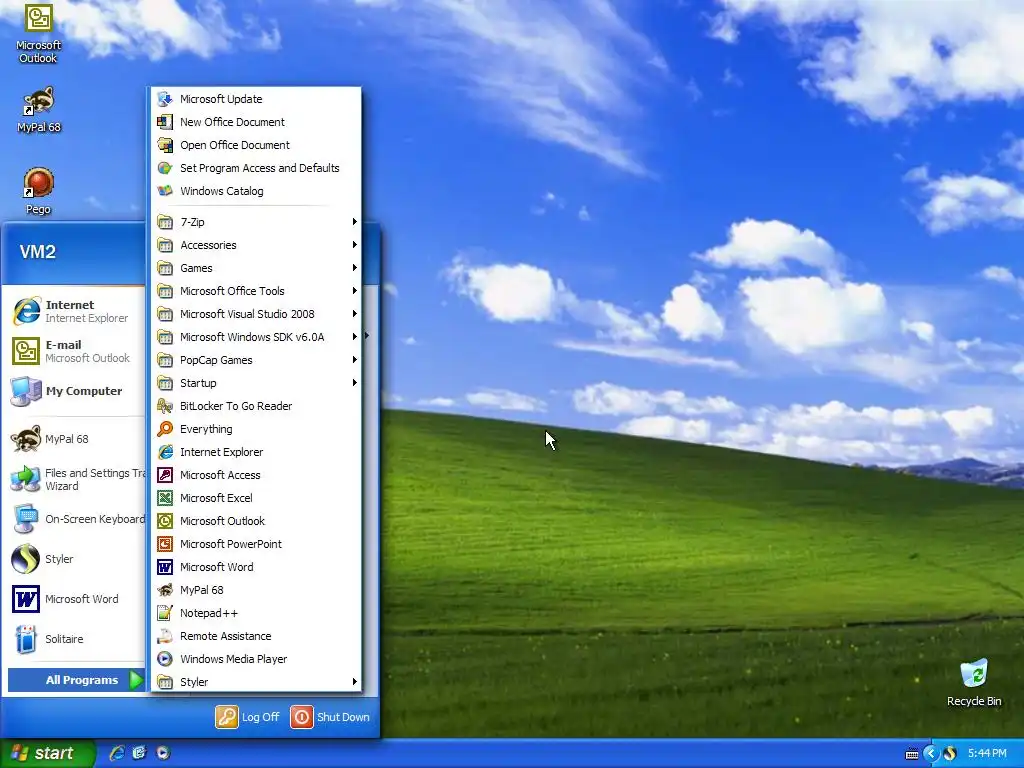Viewport: 1024px width, 768px height.
Task: Expand the 7-Zip submenu
Action: pyautogui.click(x=255, y=222)
